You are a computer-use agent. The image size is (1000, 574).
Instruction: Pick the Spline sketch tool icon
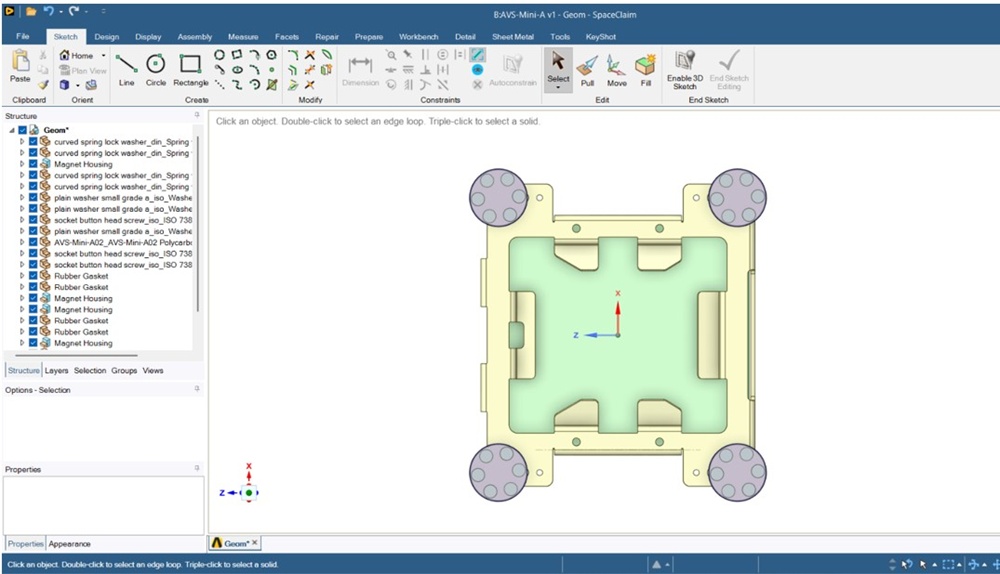click(237, 84)
